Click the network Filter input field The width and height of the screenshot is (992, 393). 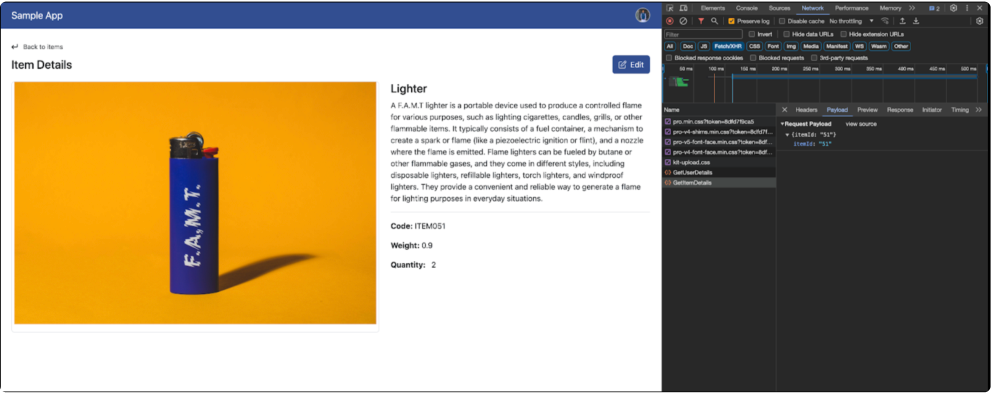(x=702, y=34)
